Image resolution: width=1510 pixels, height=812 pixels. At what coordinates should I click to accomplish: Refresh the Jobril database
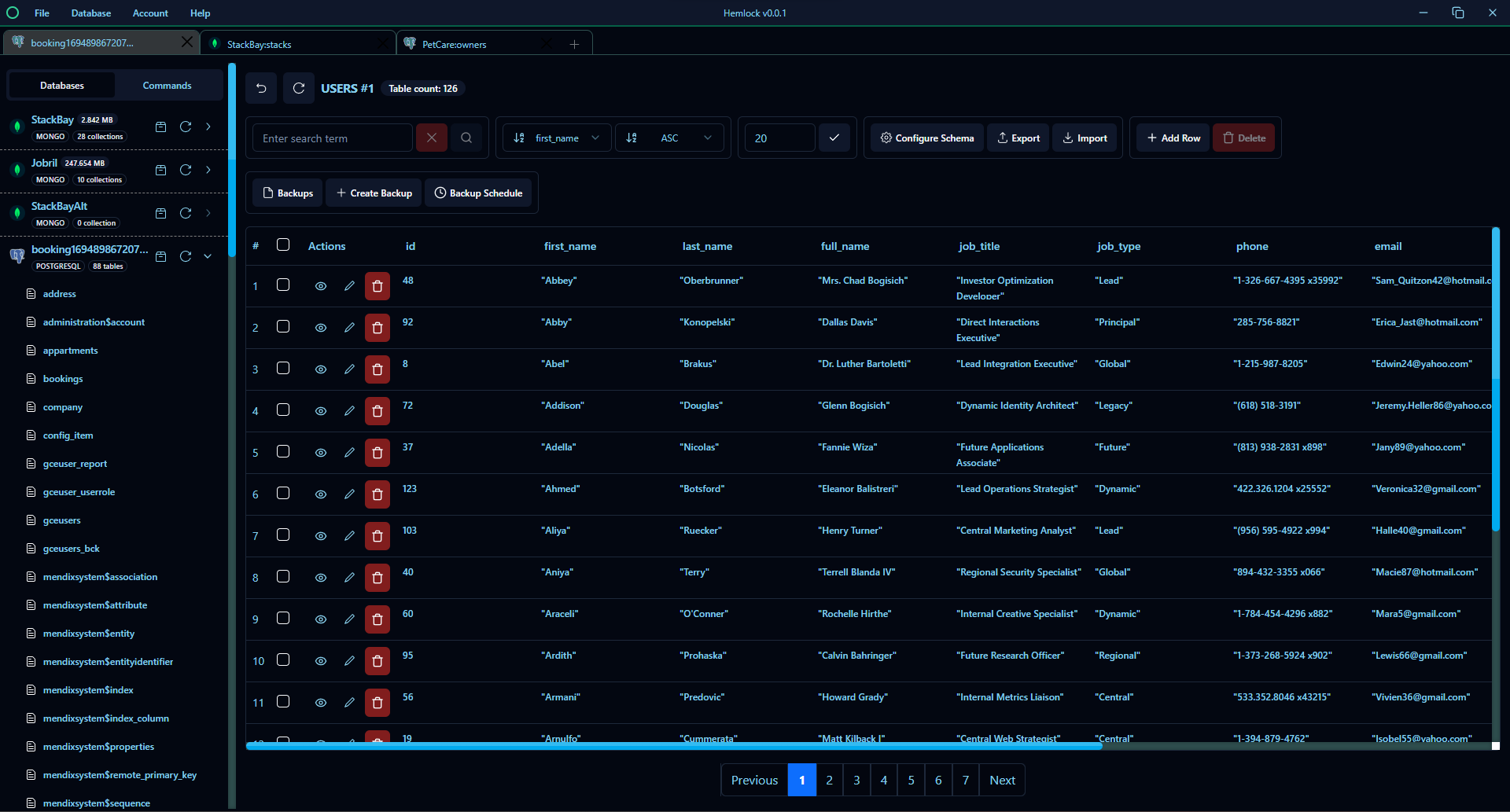coord(186,170)
